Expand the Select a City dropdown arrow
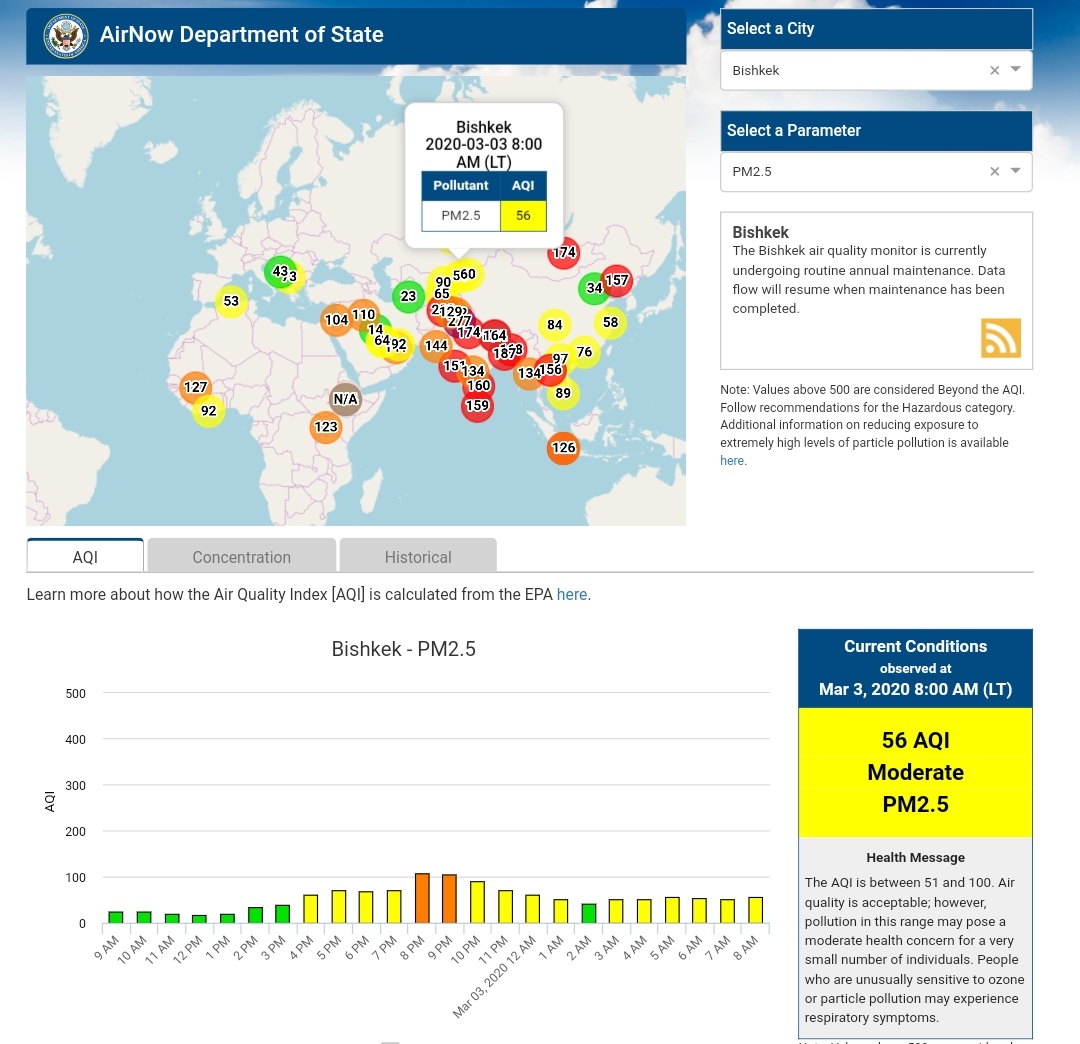Viewport: 1080px width, 1044px height. [1016, 70]
